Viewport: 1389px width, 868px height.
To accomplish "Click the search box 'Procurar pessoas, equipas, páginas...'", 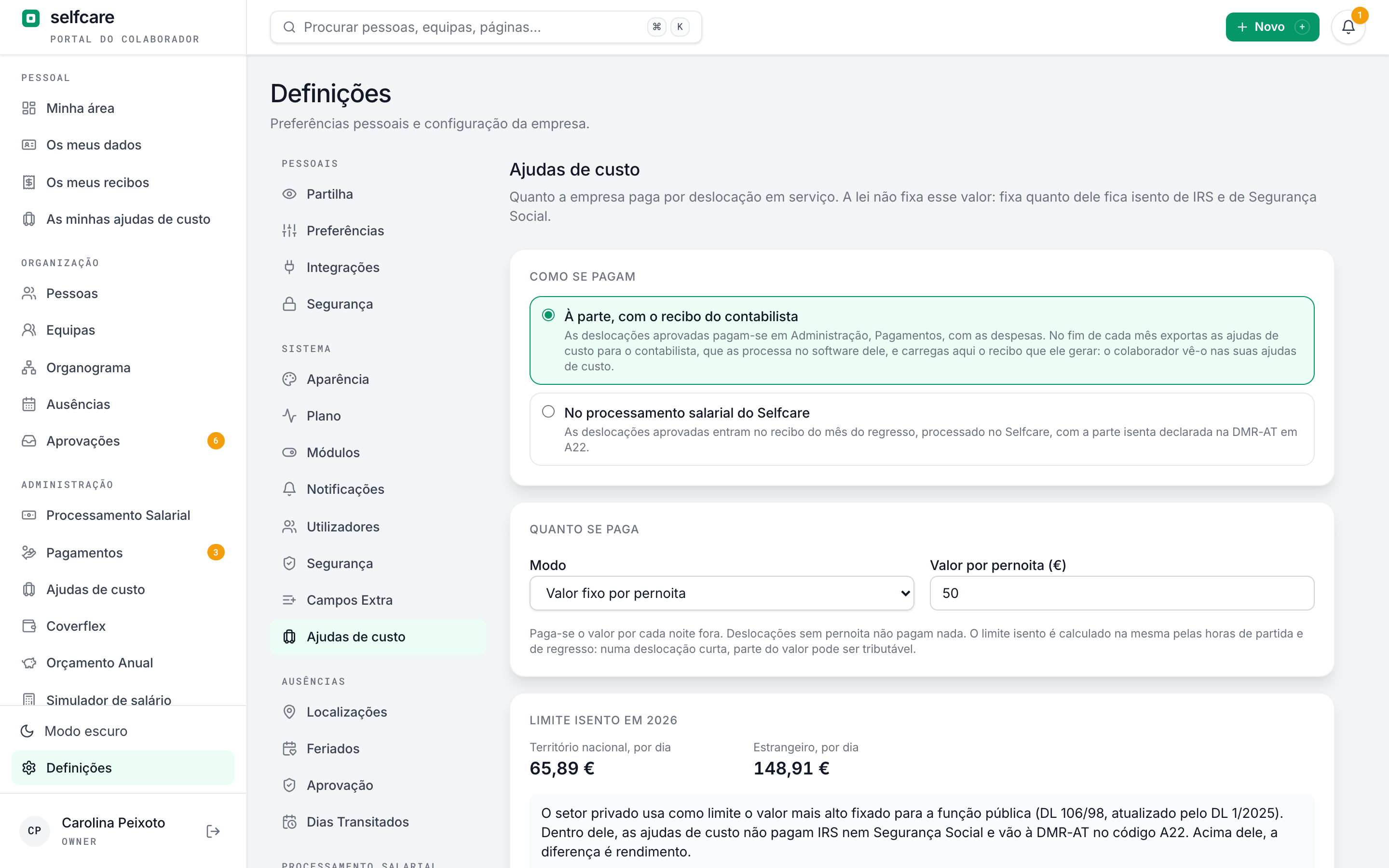I will tap(486, 27).
